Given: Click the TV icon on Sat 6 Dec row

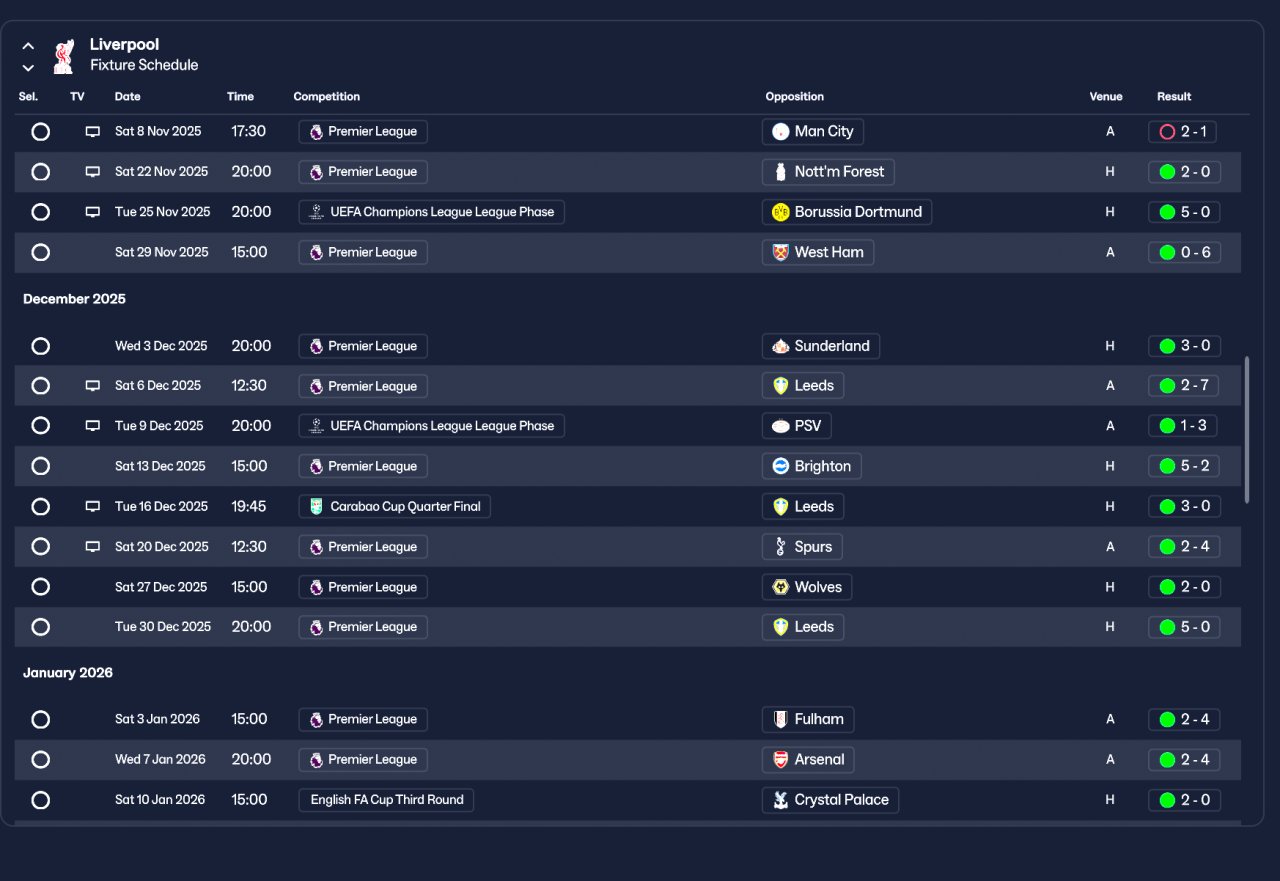Looking at the screenshot, I should coord(93,386).
